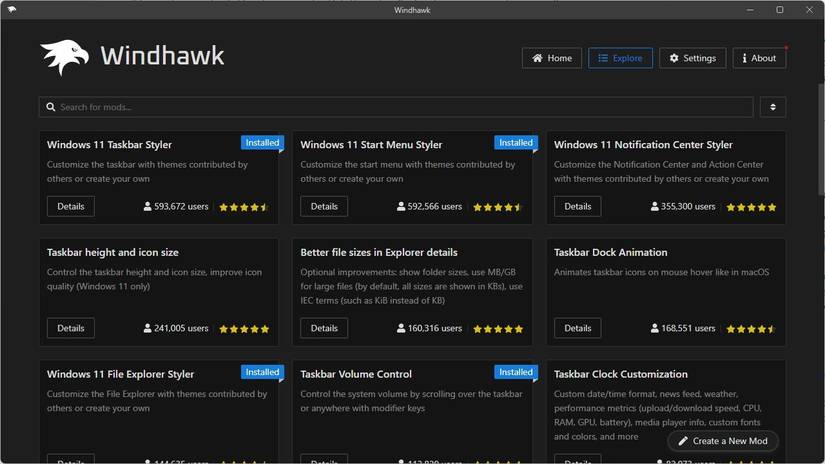Screen dimensions: 825x464
Task: Click user icon beside 160,316 users
Action: (x=401, y=328)
